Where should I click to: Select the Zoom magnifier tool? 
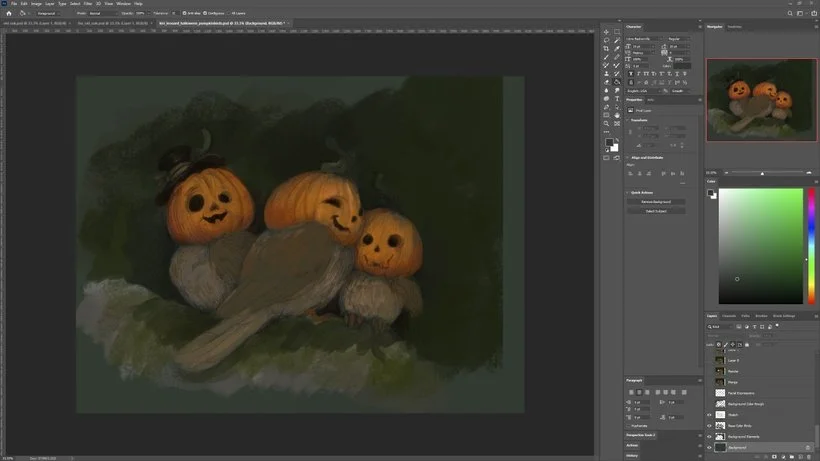tap(607, 123)
